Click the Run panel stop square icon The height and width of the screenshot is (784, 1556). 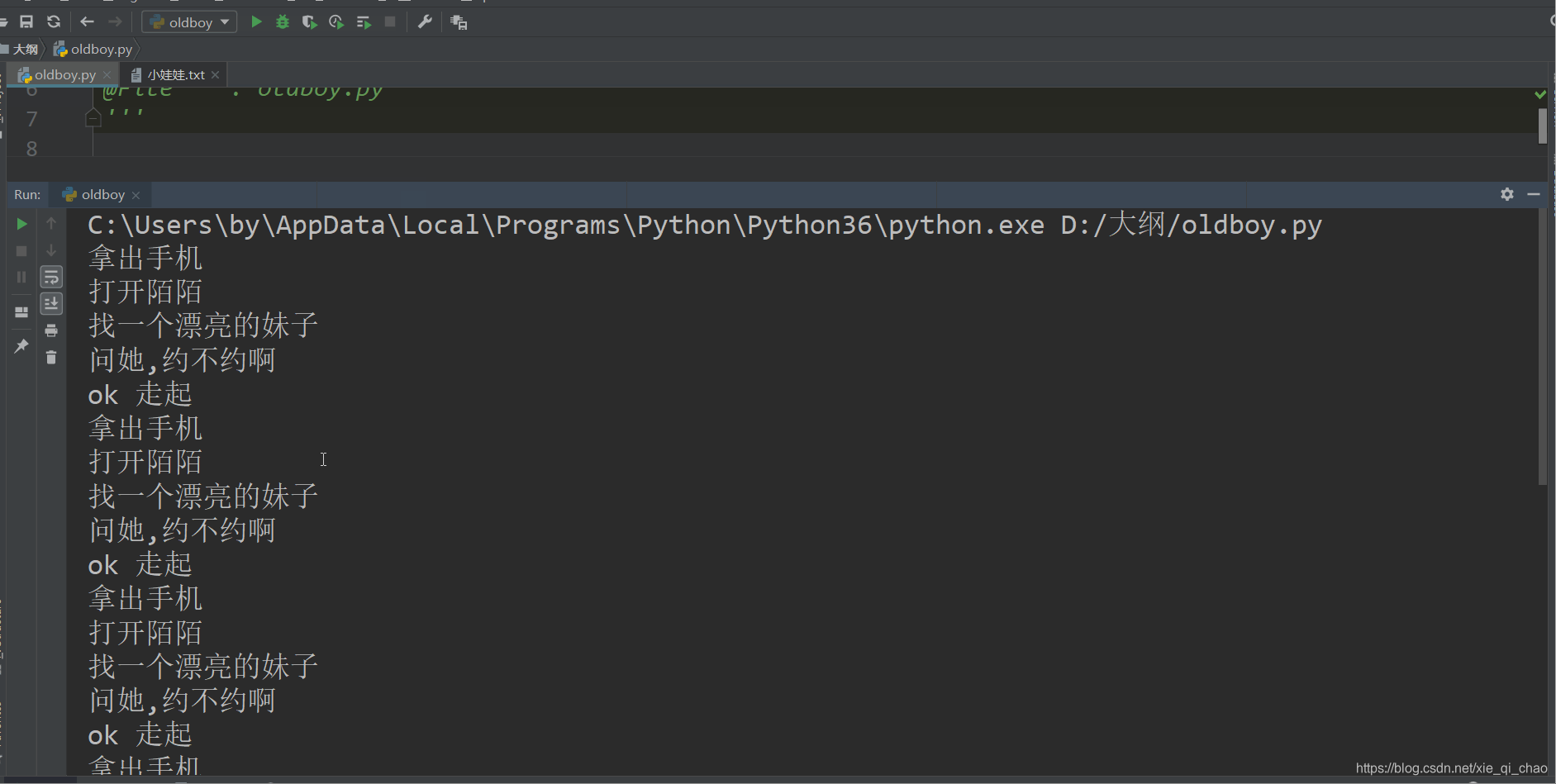coord(21,250)
